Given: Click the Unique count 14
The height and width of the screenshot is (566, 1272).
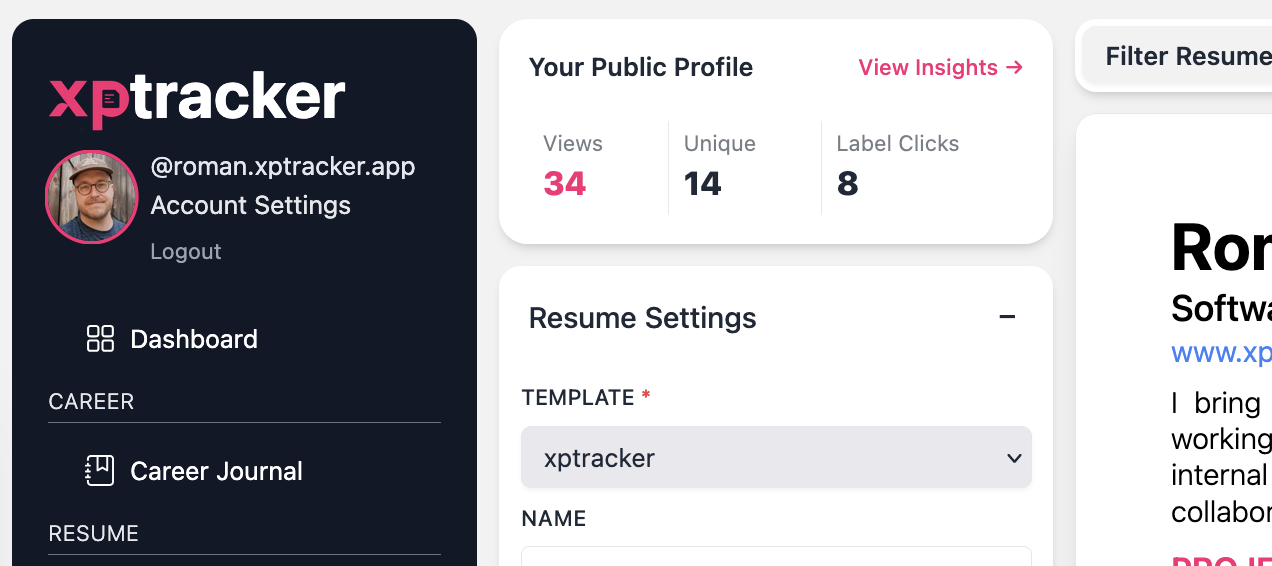Looking at the screenshot, I should pyautogui.click(x=703, y=184).
